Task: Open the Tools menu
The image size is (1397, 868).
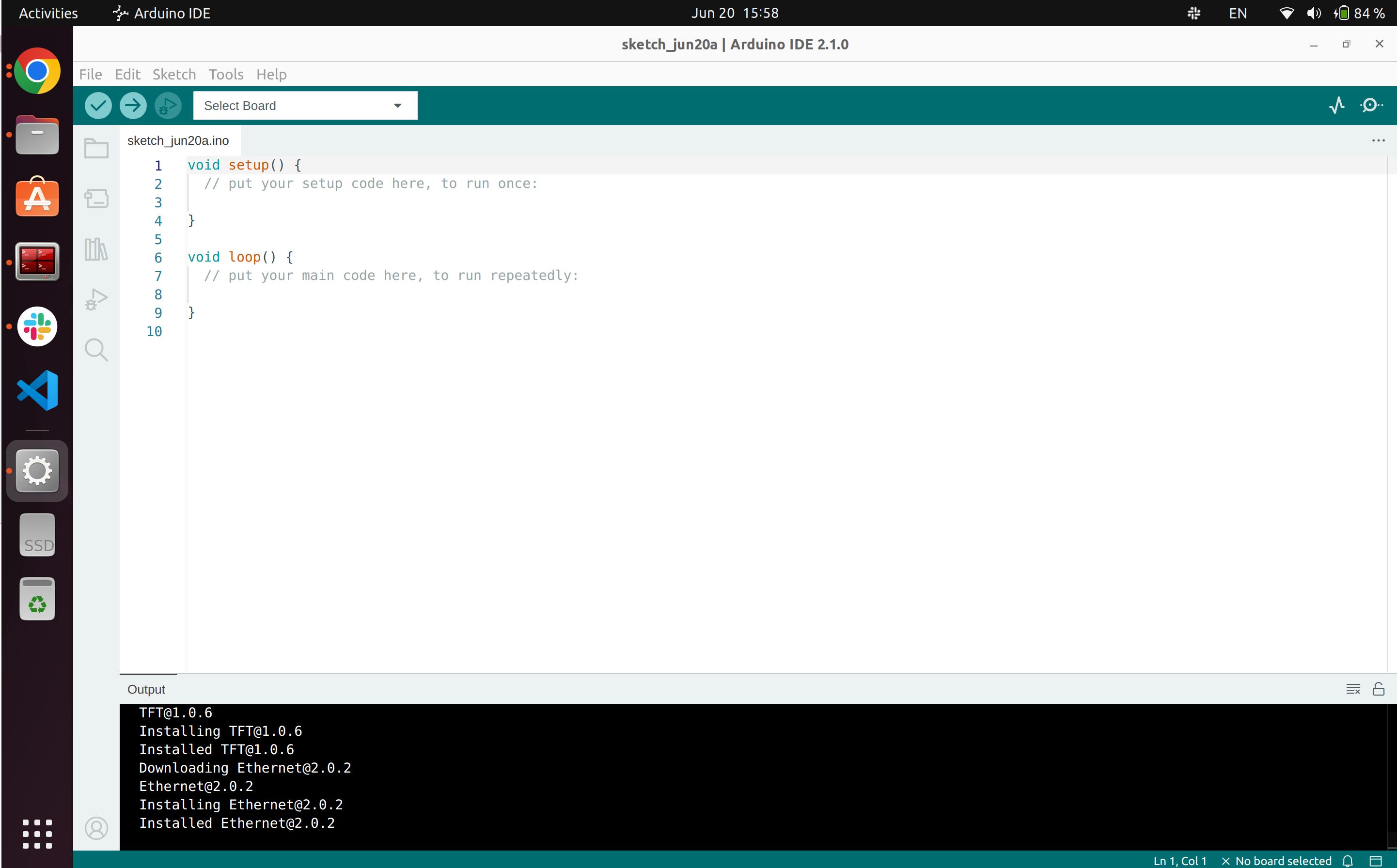Action: click(226, 75)
